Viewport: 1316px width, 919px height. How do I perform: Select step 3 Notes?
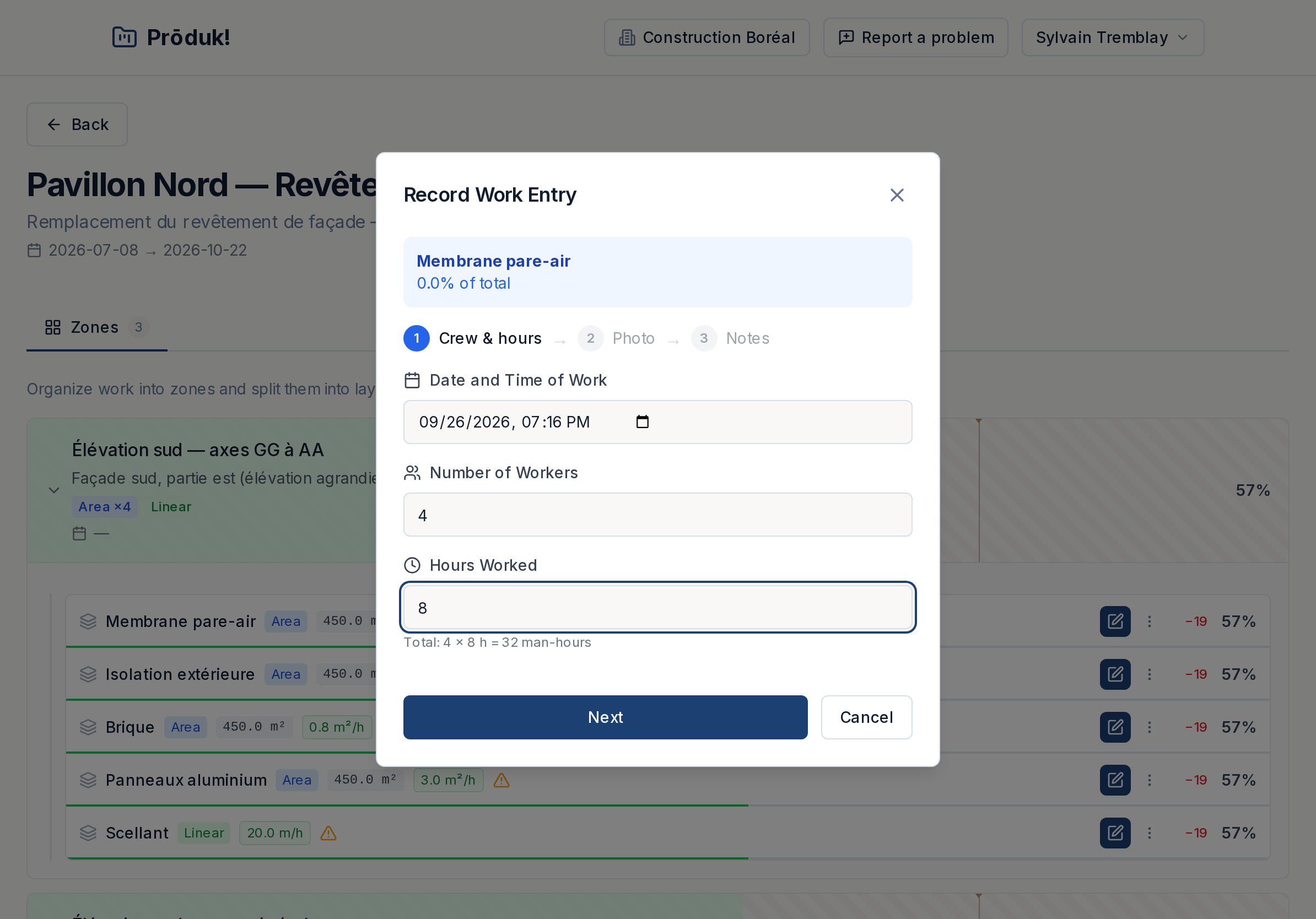pyautogui.click(x=730, y=338)
